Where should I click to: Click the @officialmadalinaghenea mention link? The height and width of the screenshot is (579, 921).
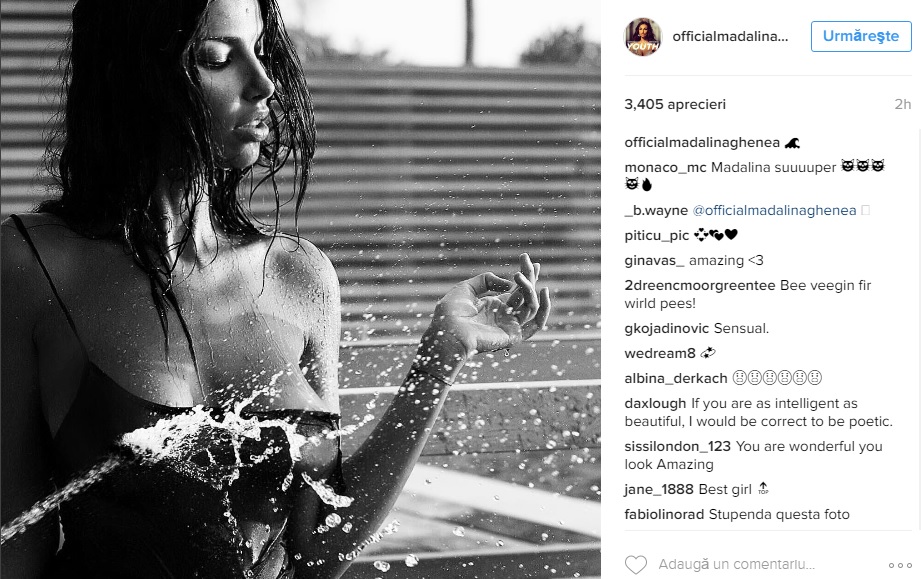[x=774, y=210]
